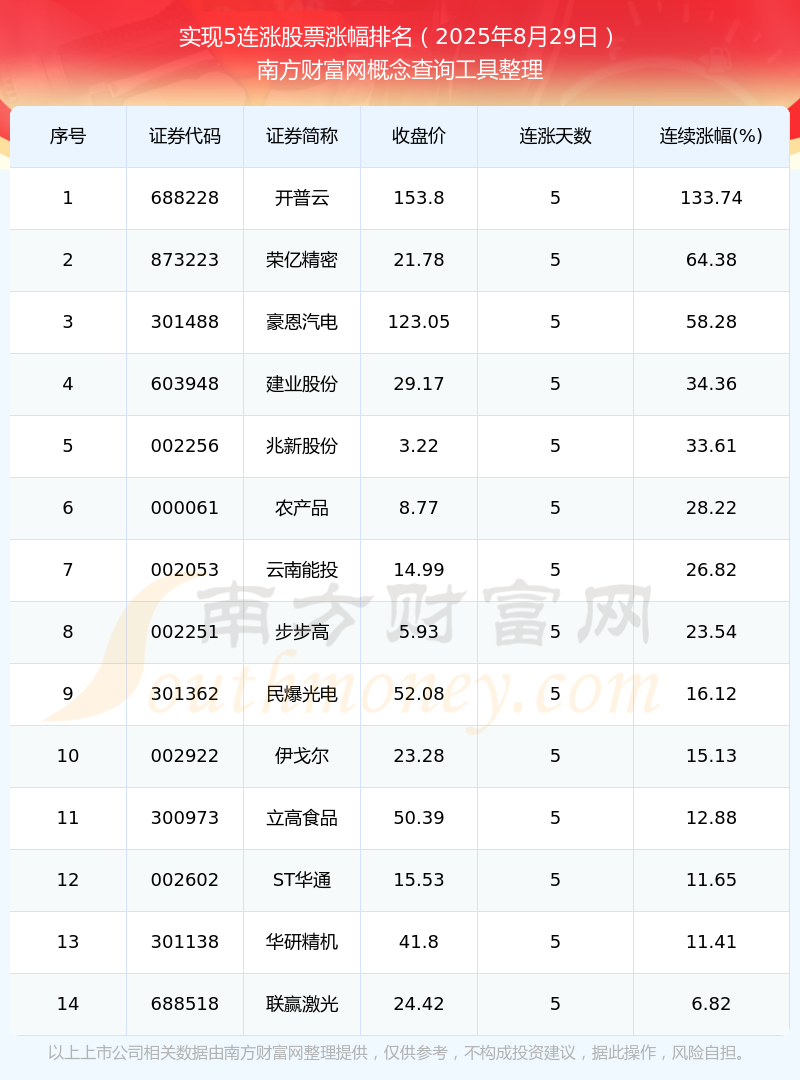Click the closing price 21.78
Viewport: 800px width, 1080px height.
[419, 260]
